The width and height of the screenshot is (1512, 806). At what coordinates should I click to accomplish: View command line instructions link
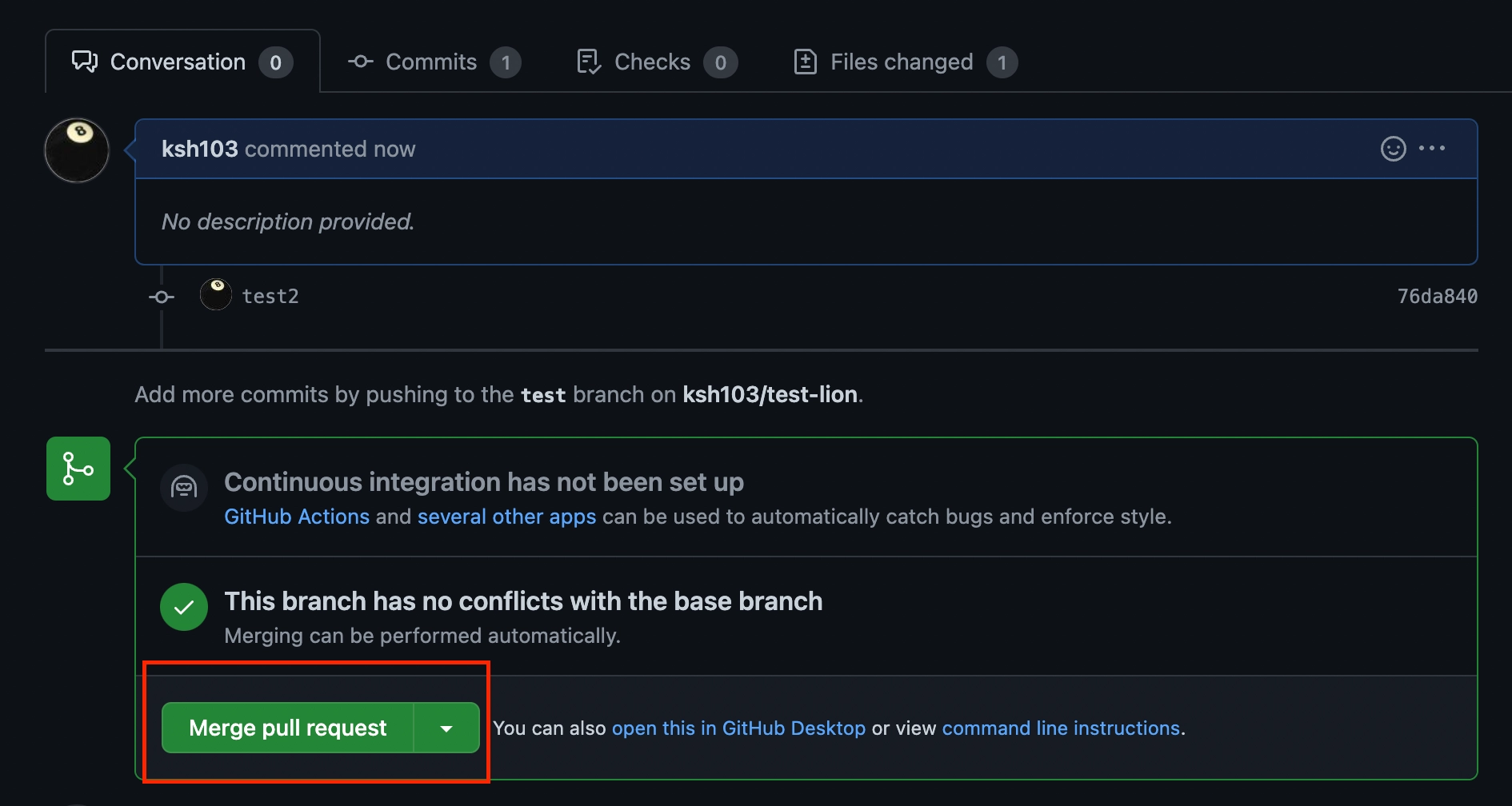1061,728
